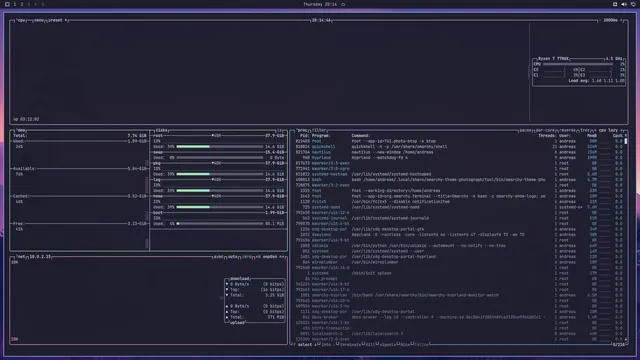The width and height of the screenshot is (640, 360).
Task: Toggle sync in the net box
Action: (x=219, y=257)
